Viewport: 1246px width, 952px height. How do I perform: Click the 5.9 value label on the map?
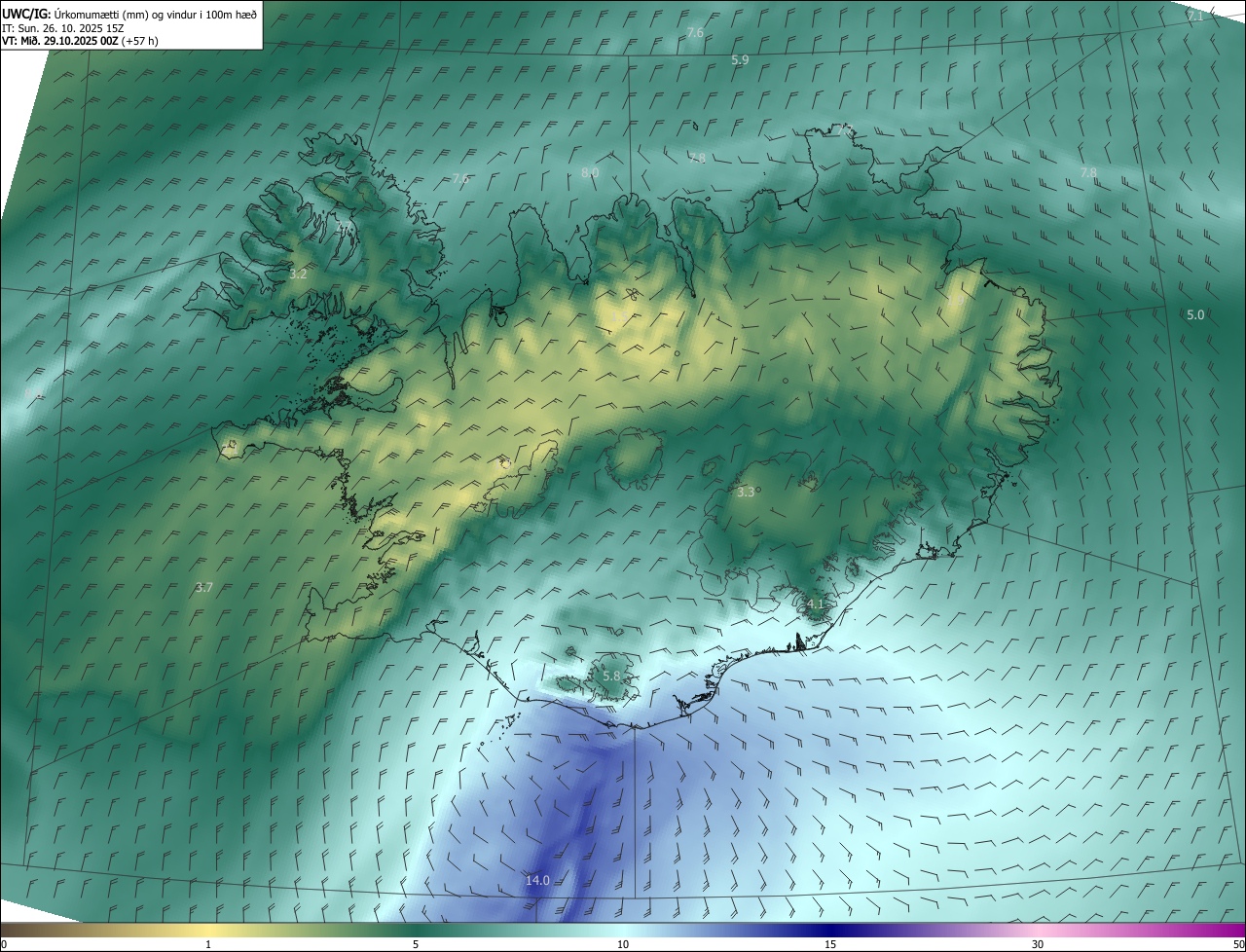tap(740, 60)
